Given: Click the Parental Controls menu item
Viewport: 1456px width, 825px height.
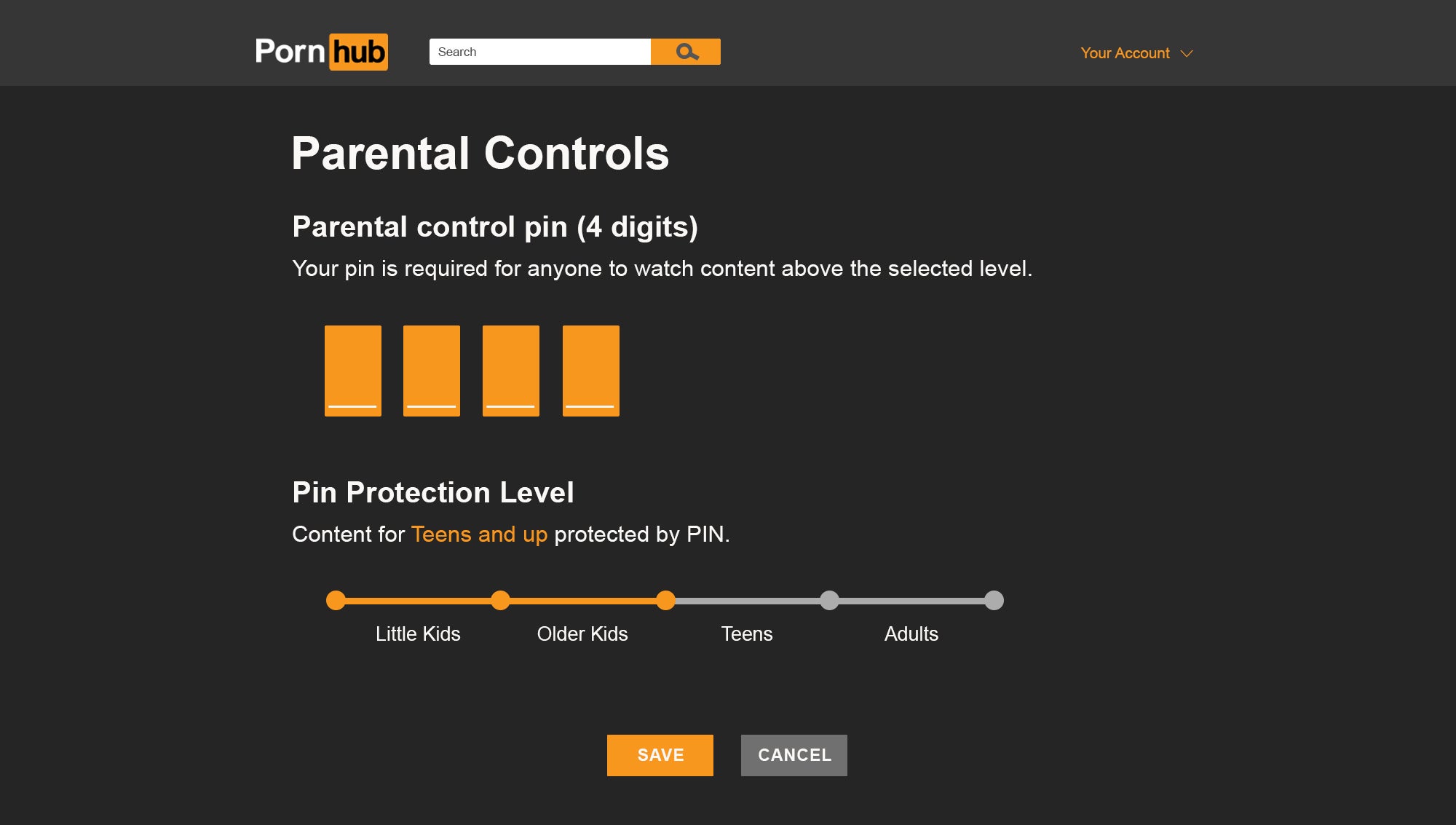Looking at the screenshot, I should (480, 152).
